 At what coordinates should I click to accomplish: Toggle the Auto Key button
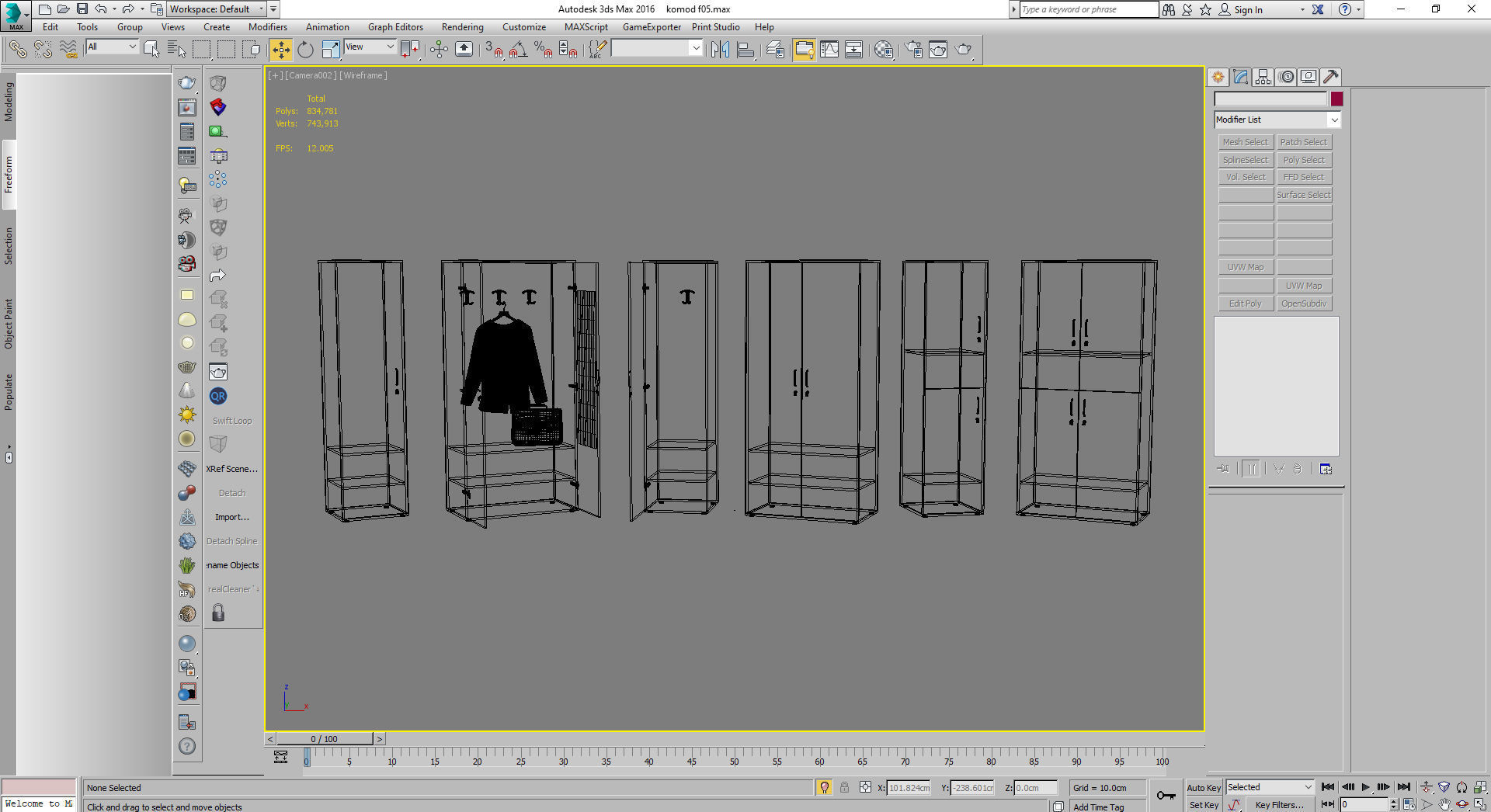point(1204,788)
